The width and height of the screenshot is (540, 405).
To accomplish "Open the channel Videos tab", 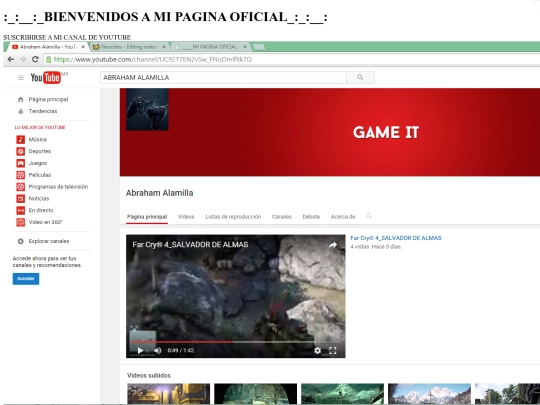I will point(186,217).
